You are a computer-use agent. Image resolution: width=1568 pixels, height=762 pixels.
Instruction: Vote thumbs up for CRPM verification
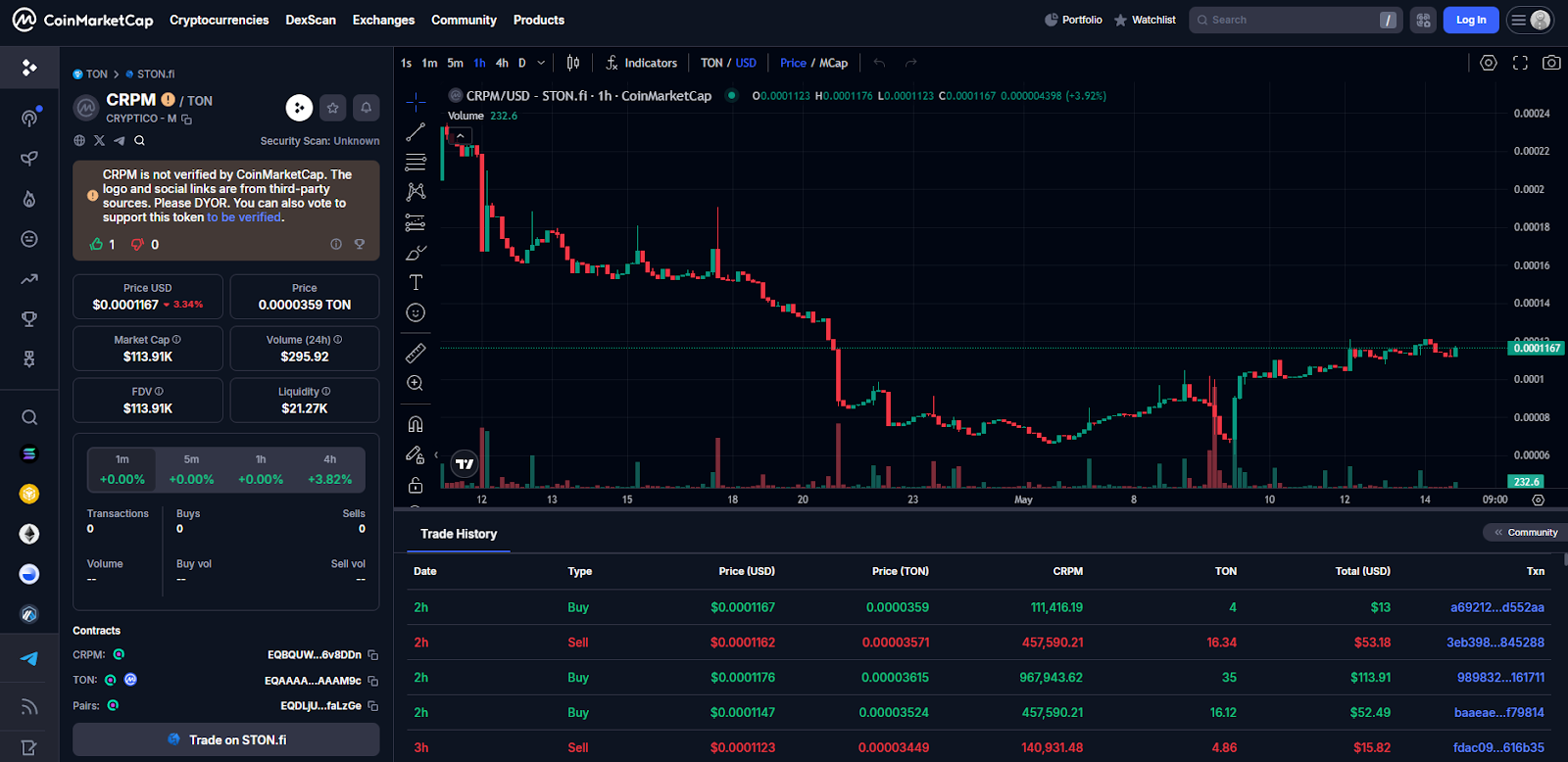point(96,244)
